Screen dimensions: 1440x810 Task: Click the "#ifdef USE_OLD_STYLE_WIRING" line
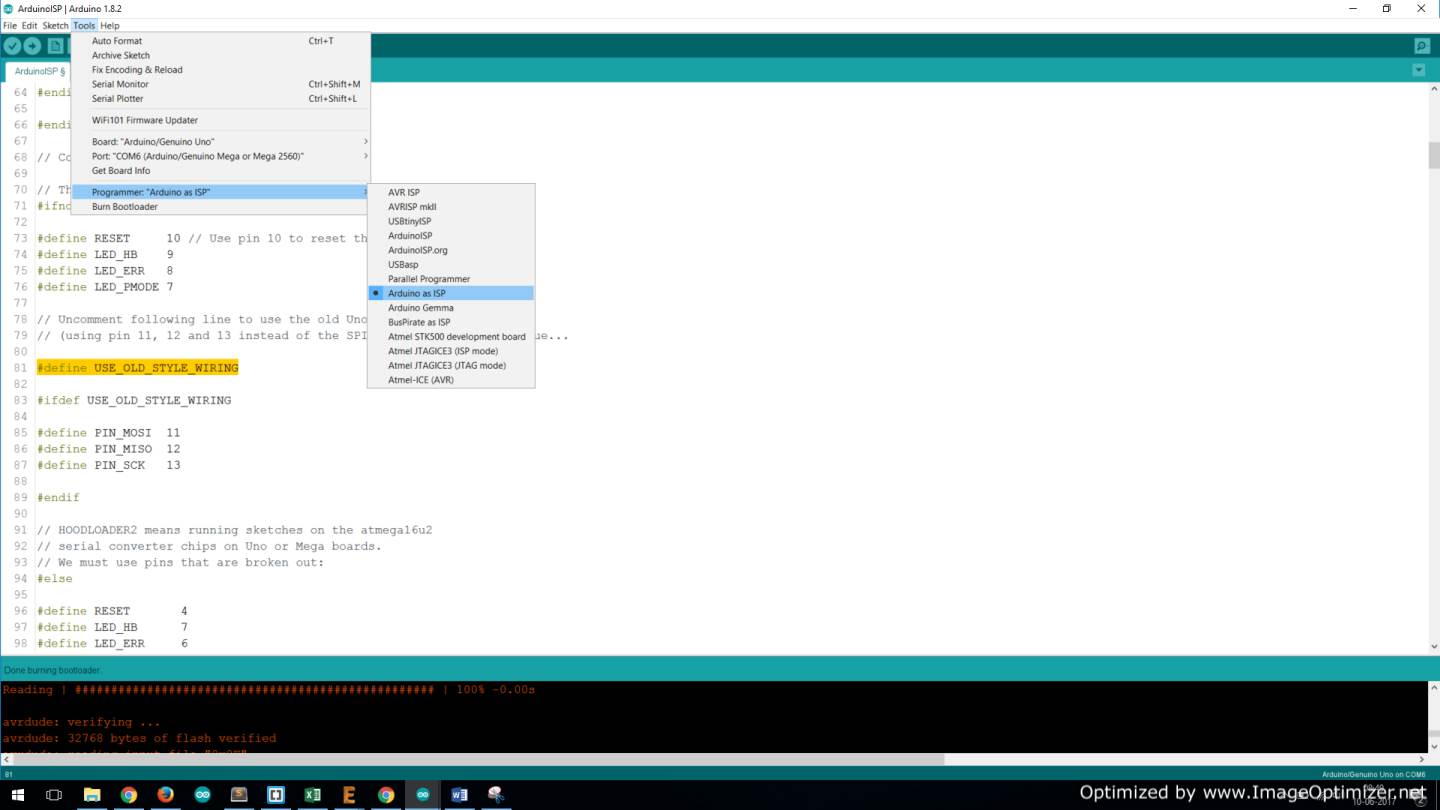coord(134,400)
